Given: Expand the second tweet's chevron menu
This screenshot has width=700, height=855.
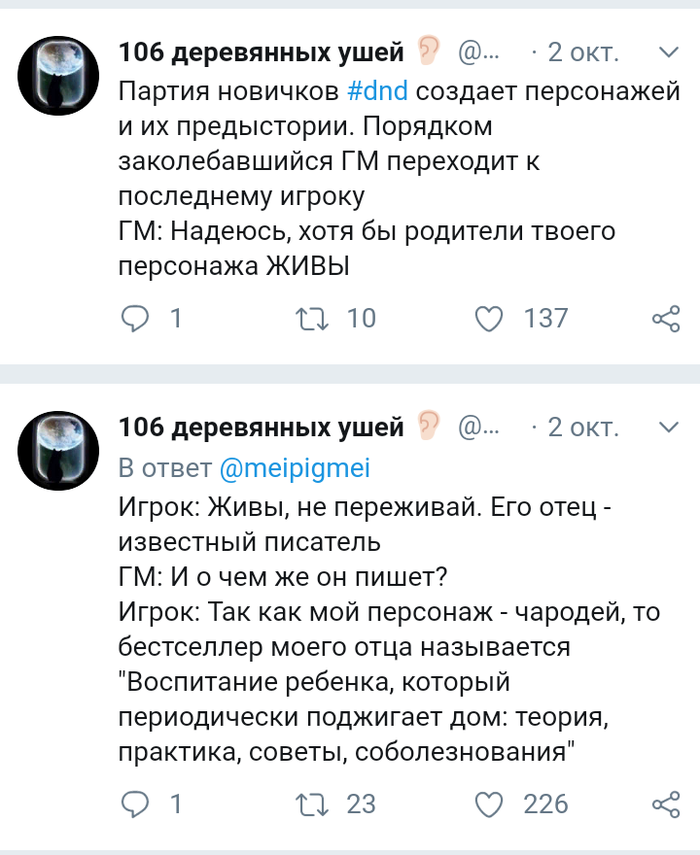Looking at the screenshot, I should point(667,427).
